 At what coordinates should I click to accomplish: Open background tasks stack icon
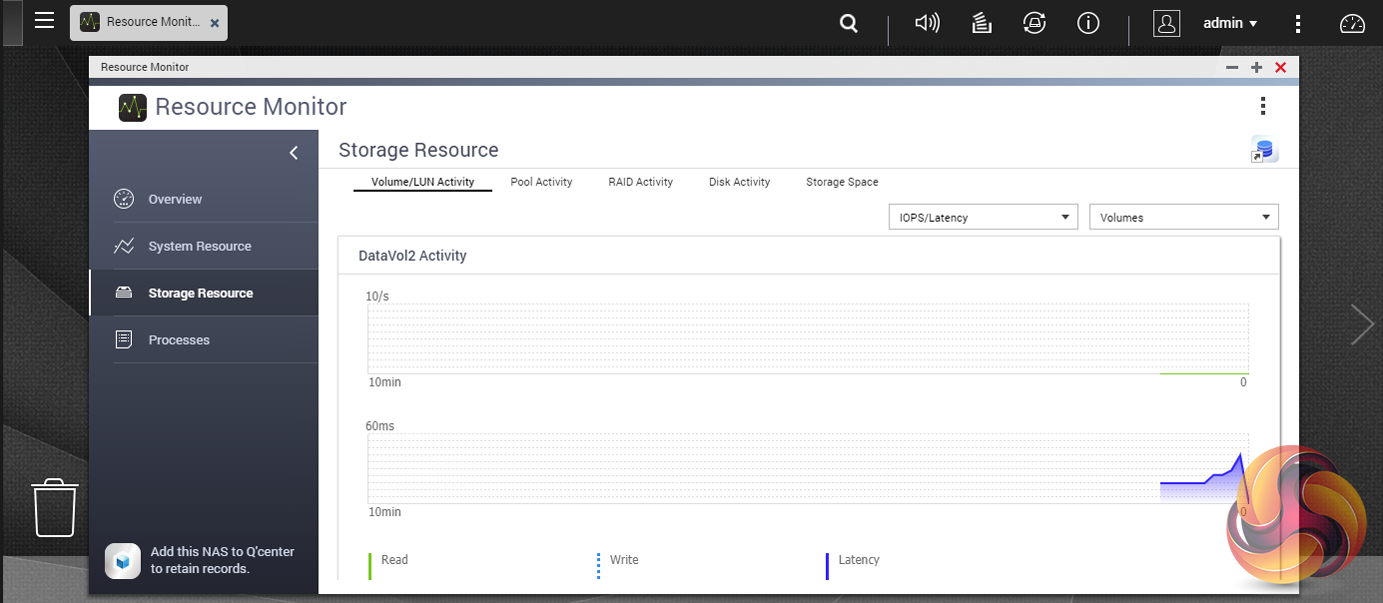click(x=981, y=23)
